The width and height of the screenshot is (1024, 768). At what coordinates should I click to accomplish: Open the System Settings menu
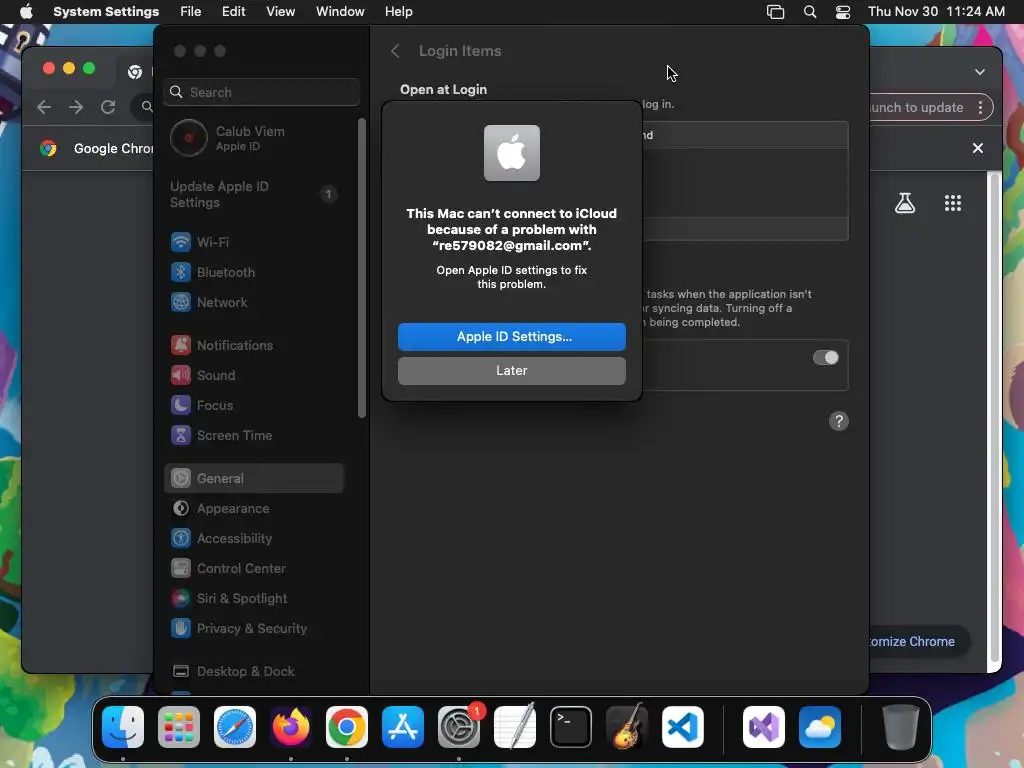click(106, 11)
